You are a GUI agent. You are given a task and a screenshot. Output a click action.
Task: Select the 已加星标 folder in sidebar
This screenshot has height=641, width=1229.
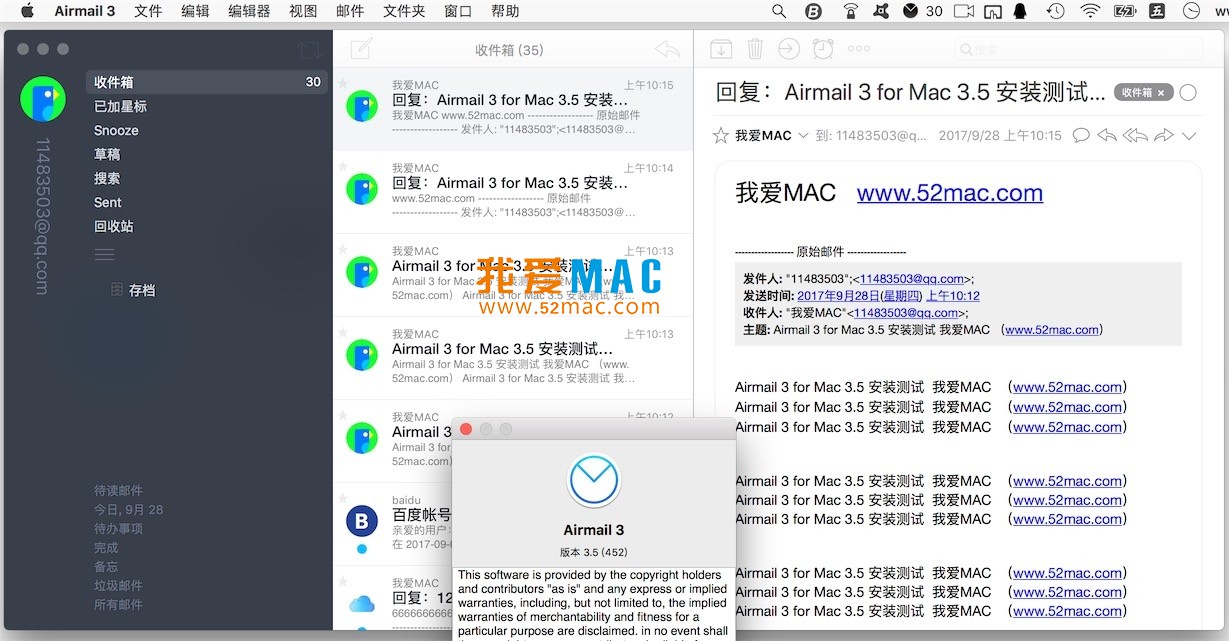click(x=120, y=106)
